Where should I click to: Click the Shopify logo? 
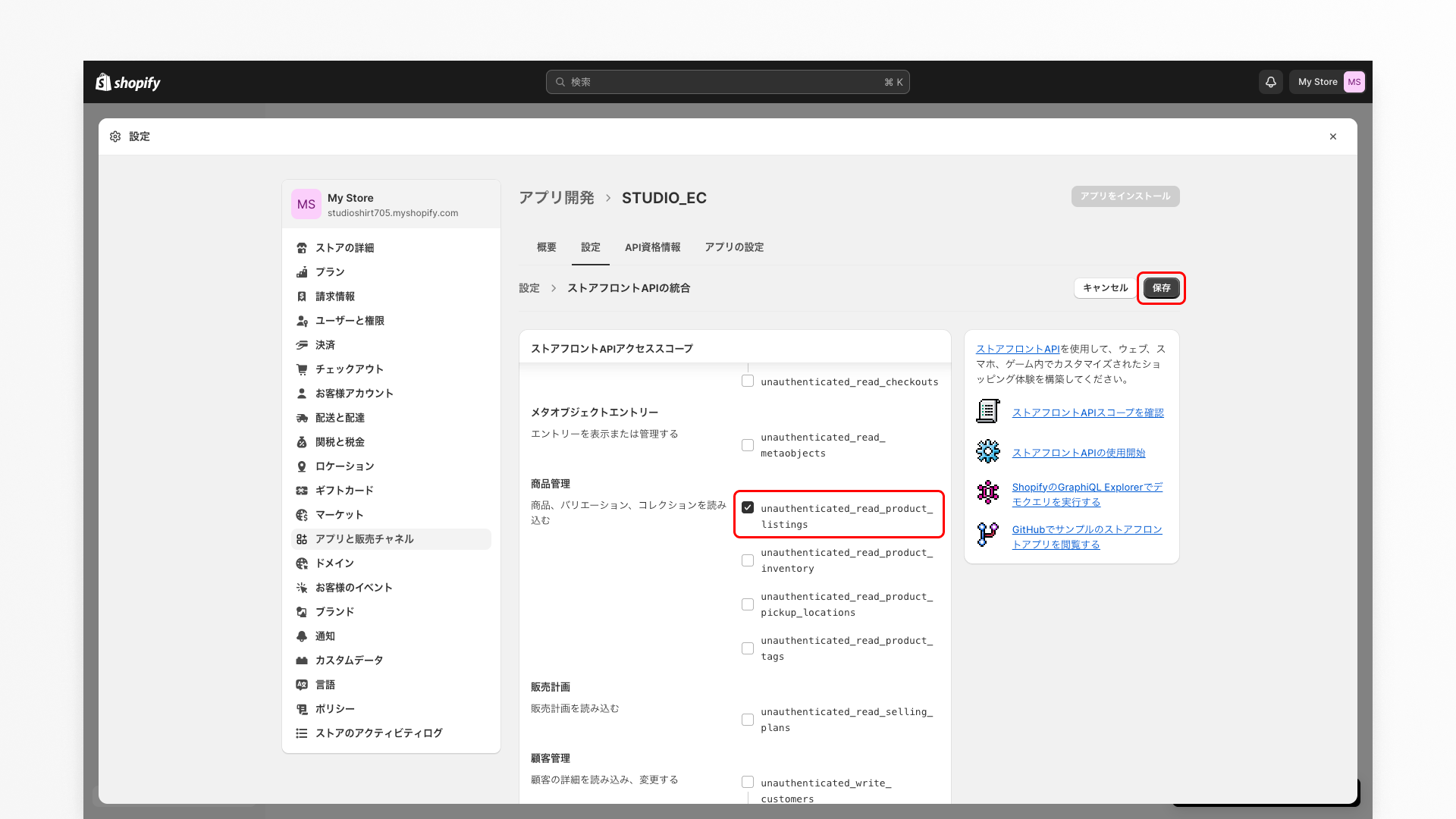tap(128, 82)
